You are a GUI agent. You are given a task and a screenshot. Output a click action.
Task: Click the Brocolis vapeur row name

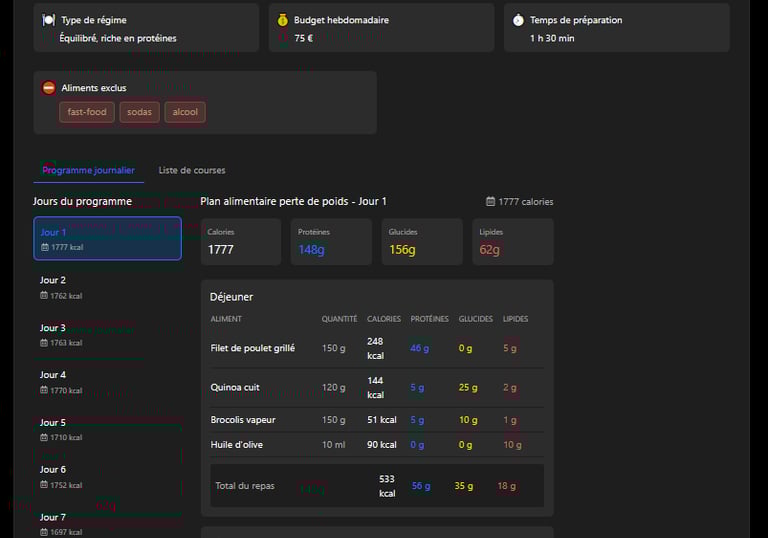243,420
